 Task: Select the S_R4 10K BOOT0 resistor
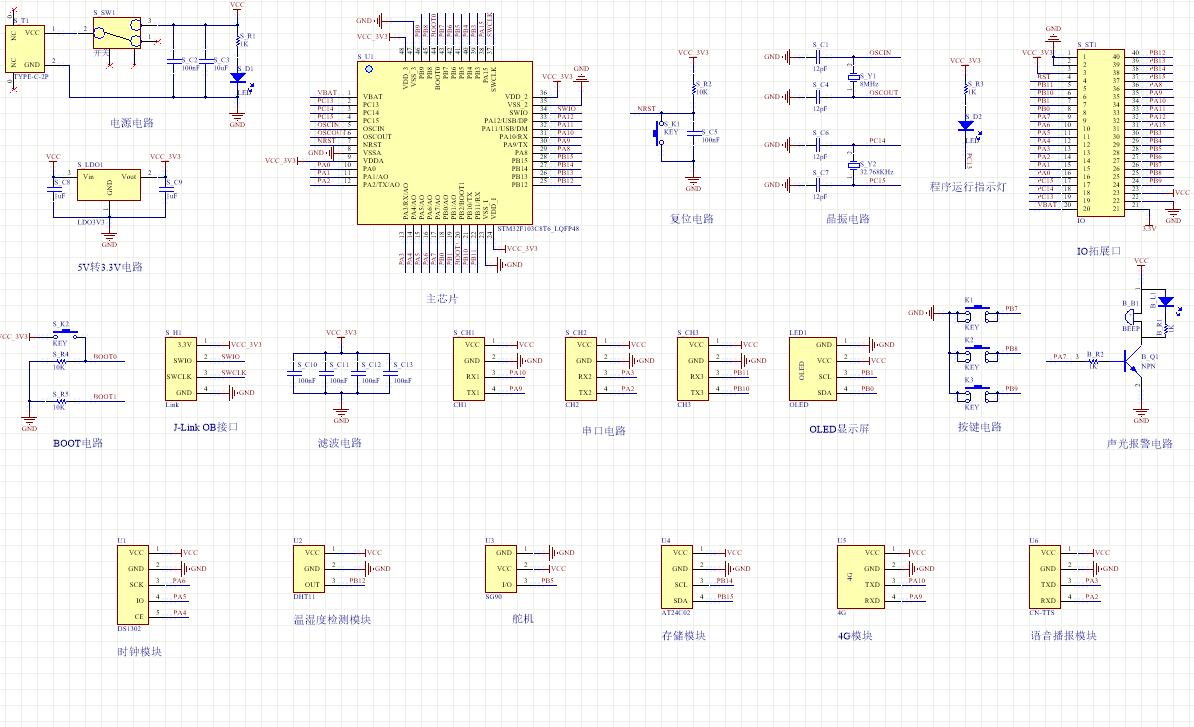(60, 361)
